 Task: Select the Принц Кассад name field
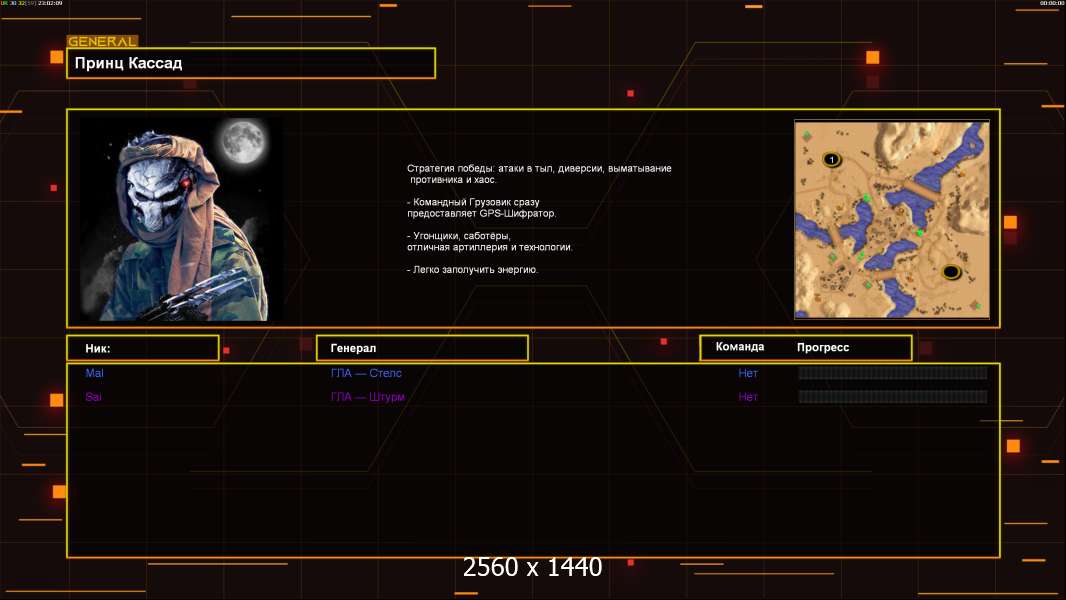point(251,63)
